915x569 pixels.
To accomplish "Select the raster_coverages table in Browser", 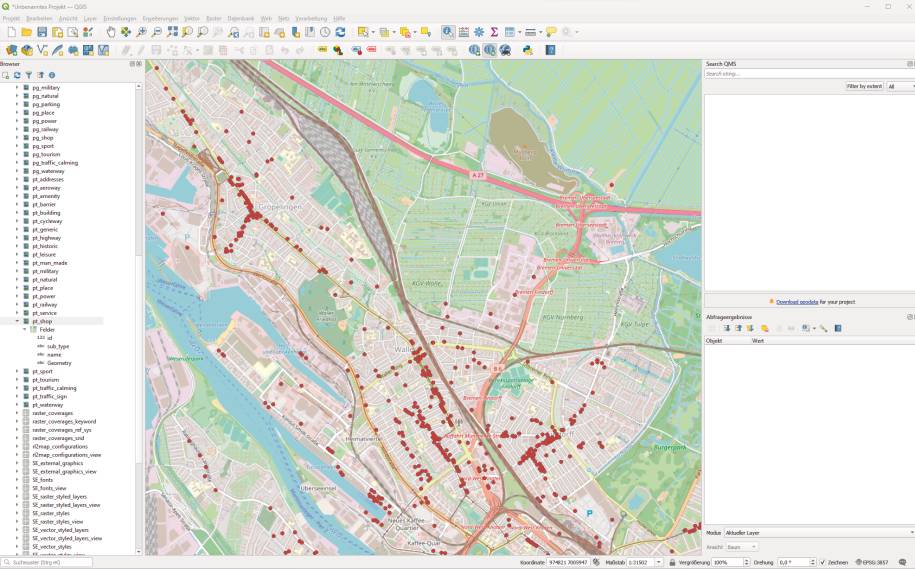I will pos(53,413).
